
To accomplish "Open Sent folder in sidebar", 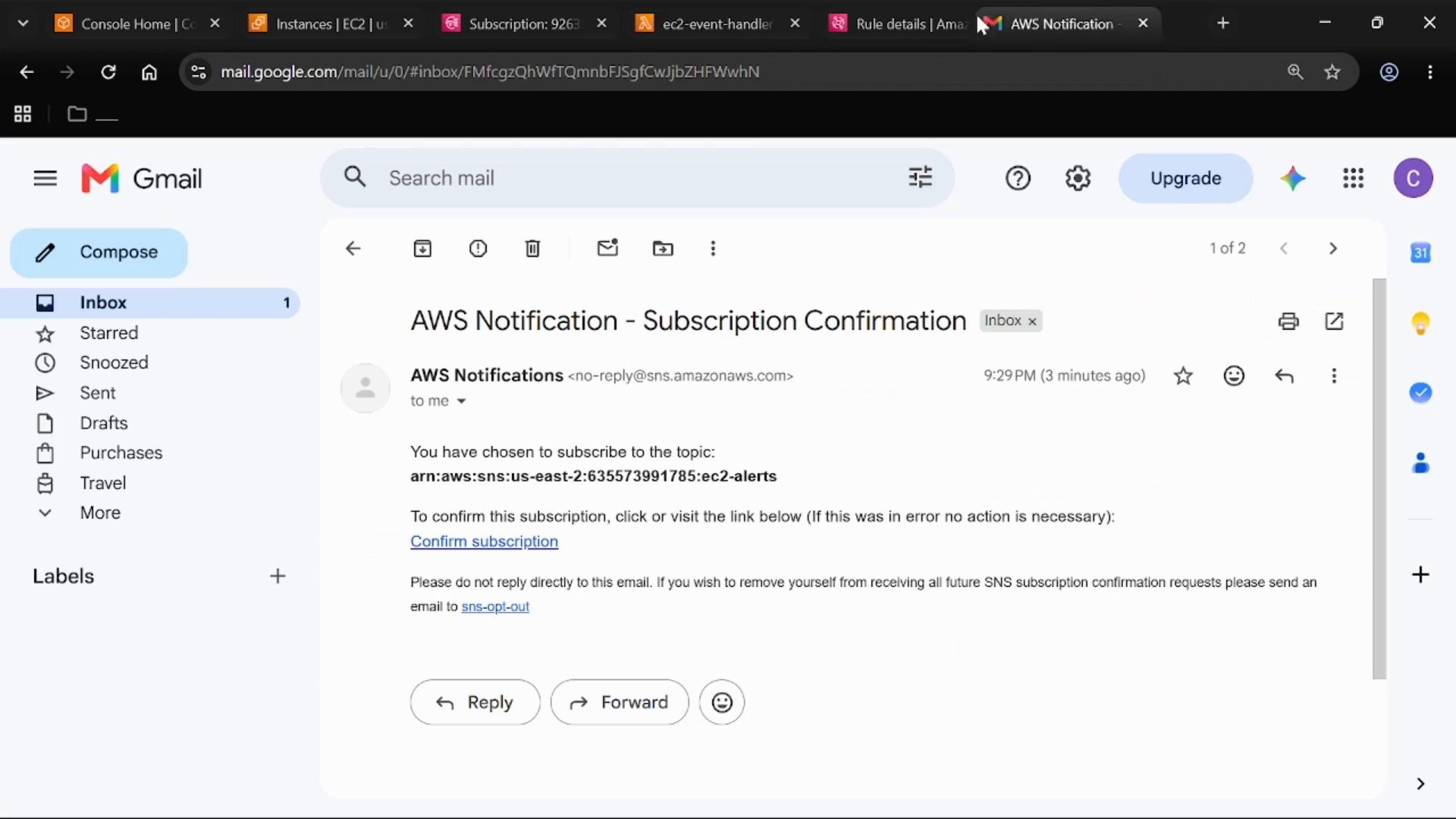I will coord(97,393).
